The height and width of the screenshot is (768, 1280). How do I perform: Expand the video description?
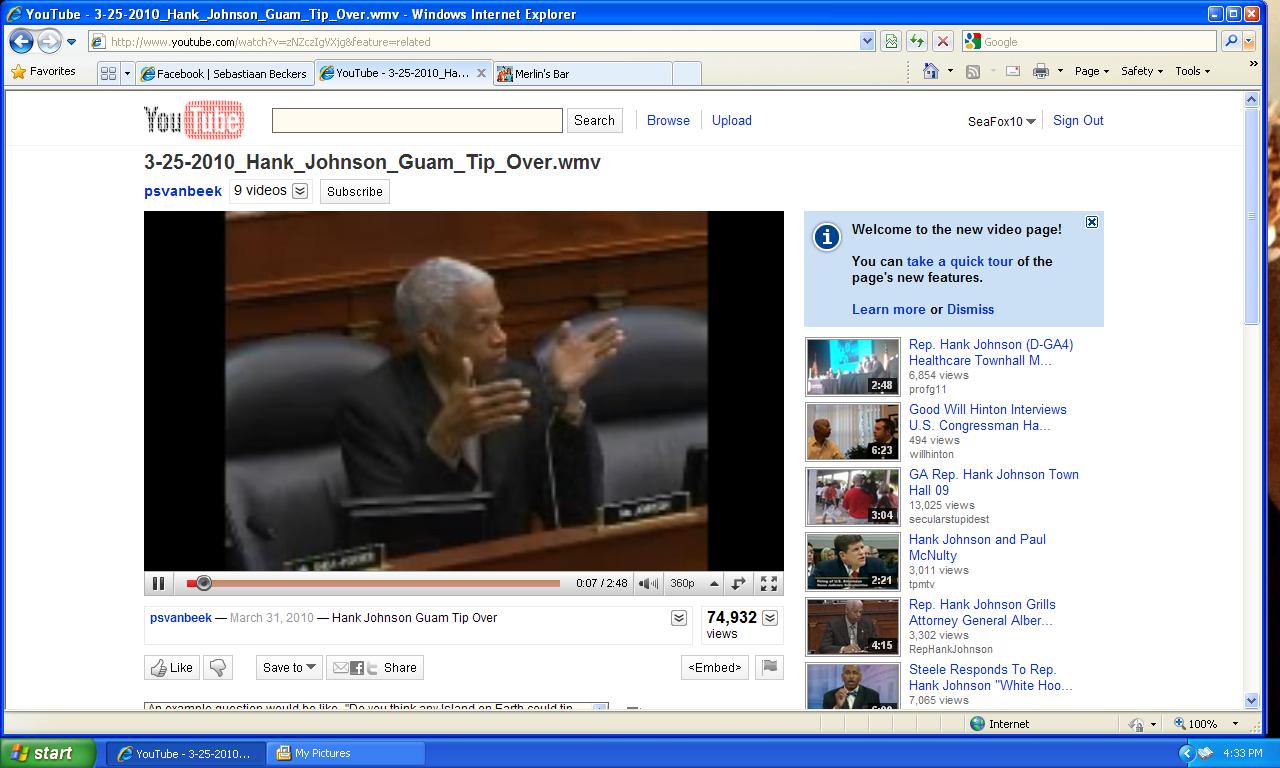tap(678, 618)
